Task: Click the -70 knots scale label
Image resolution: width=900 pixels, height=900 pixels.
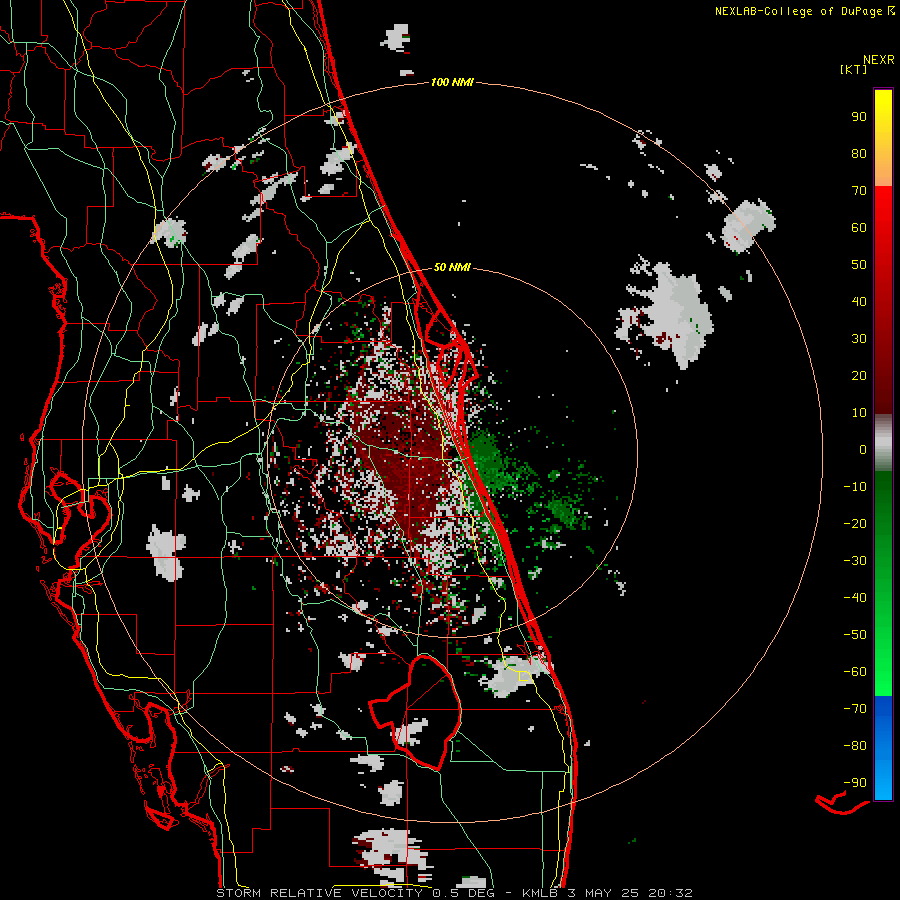Action: coord(855,709)
